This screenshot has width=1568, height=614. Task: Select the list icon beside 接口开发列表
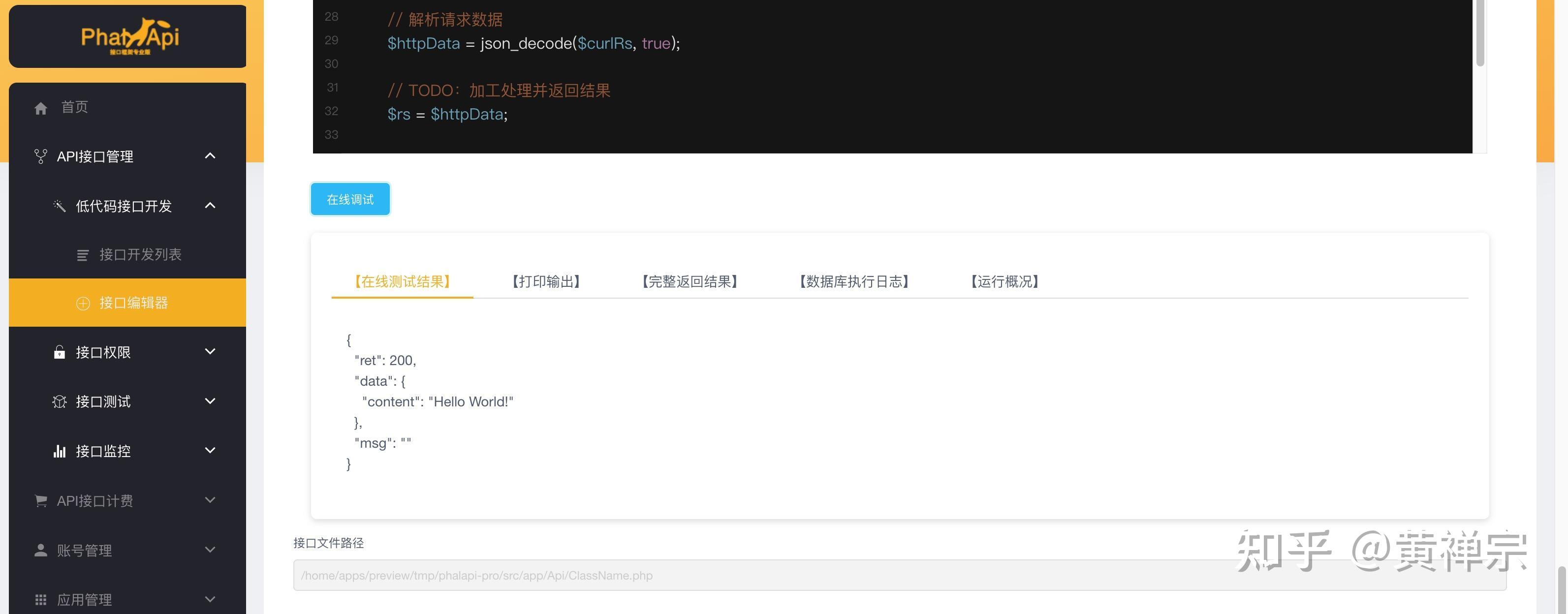82,255
